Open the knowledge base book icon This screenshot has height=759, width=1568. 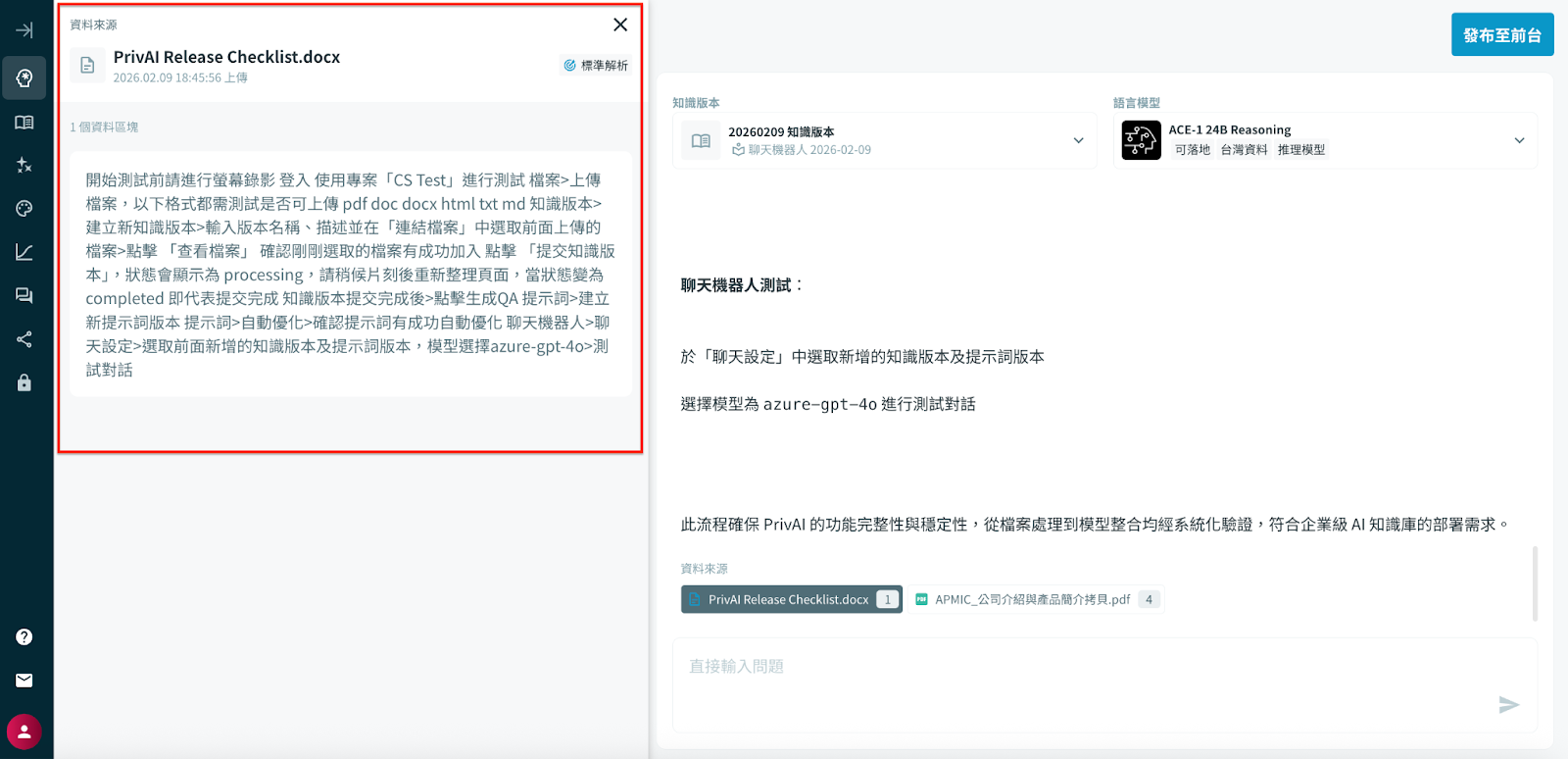click(24, 123)
